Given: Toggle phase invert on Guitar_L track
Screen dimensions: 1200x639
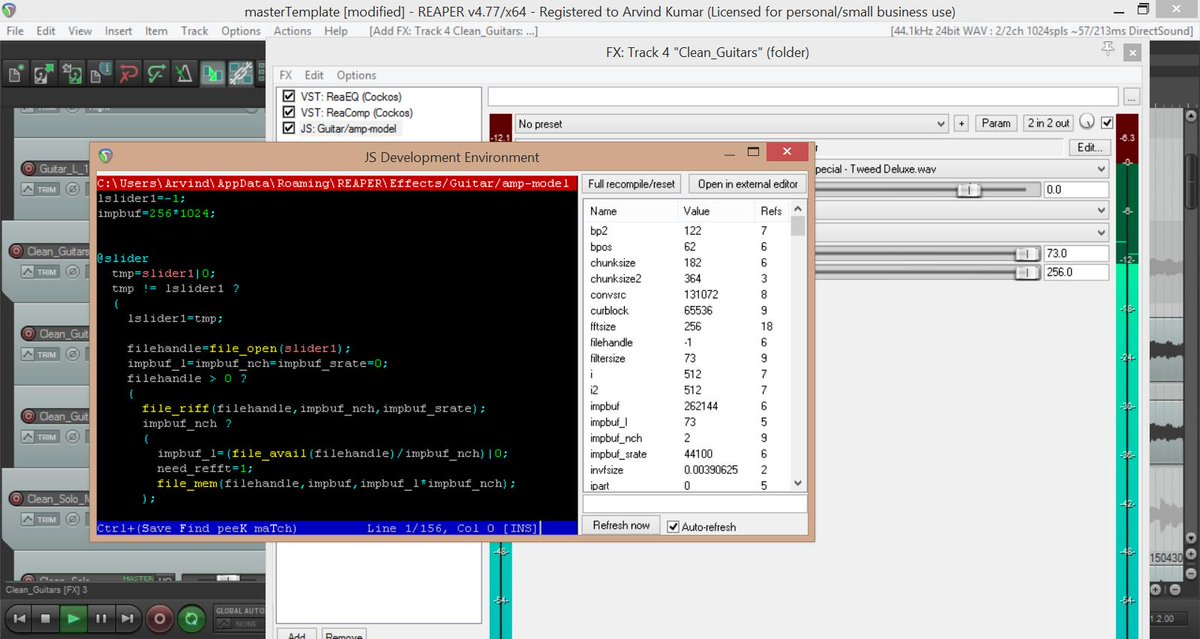Looking at the screenshot, I should pos(72,190).
